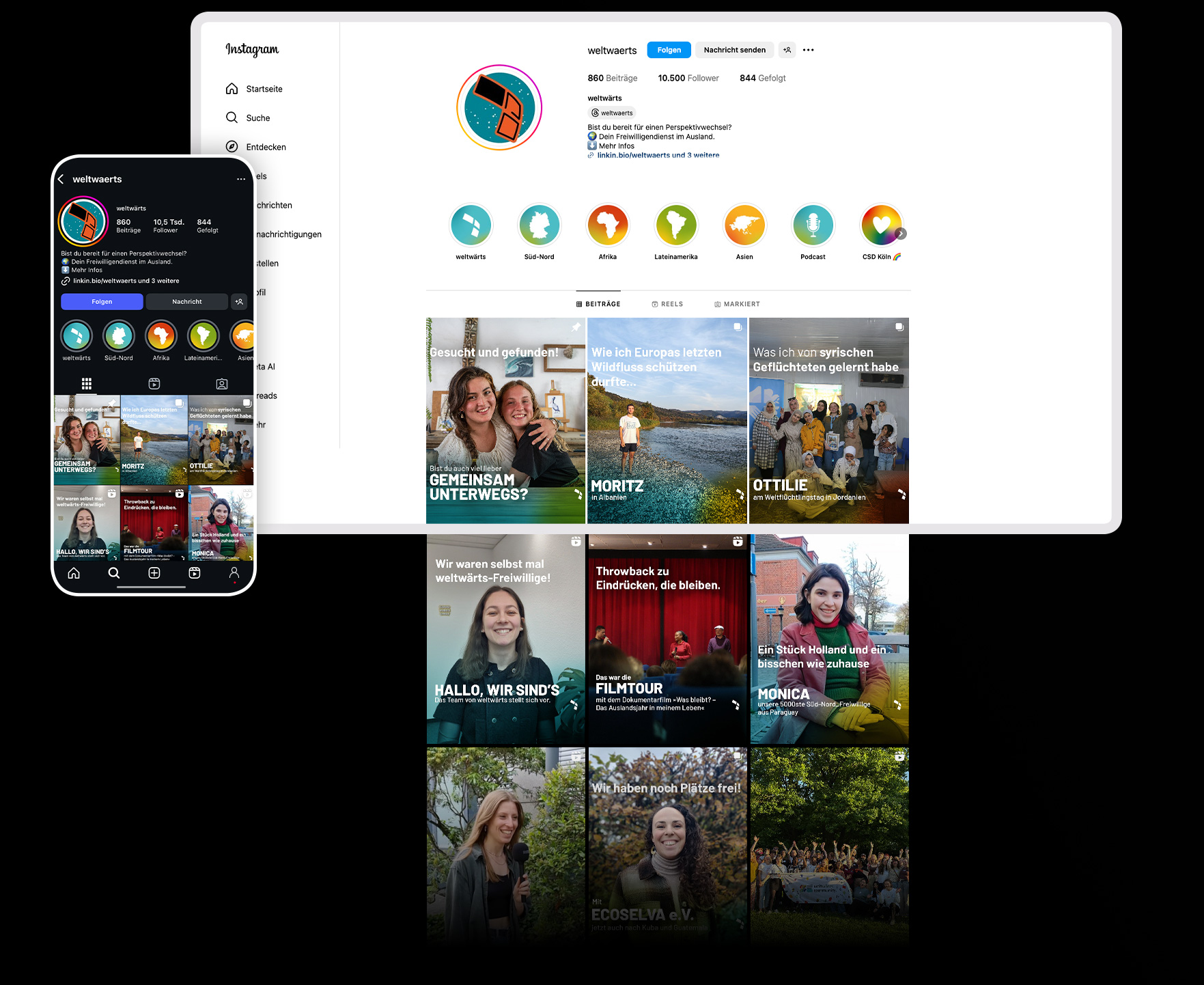Image resolution: width=1204 pixels, height=985 pixels.
Task: Click the blue Folgen button on desktop profile
Action: click(x=669, y=50)
